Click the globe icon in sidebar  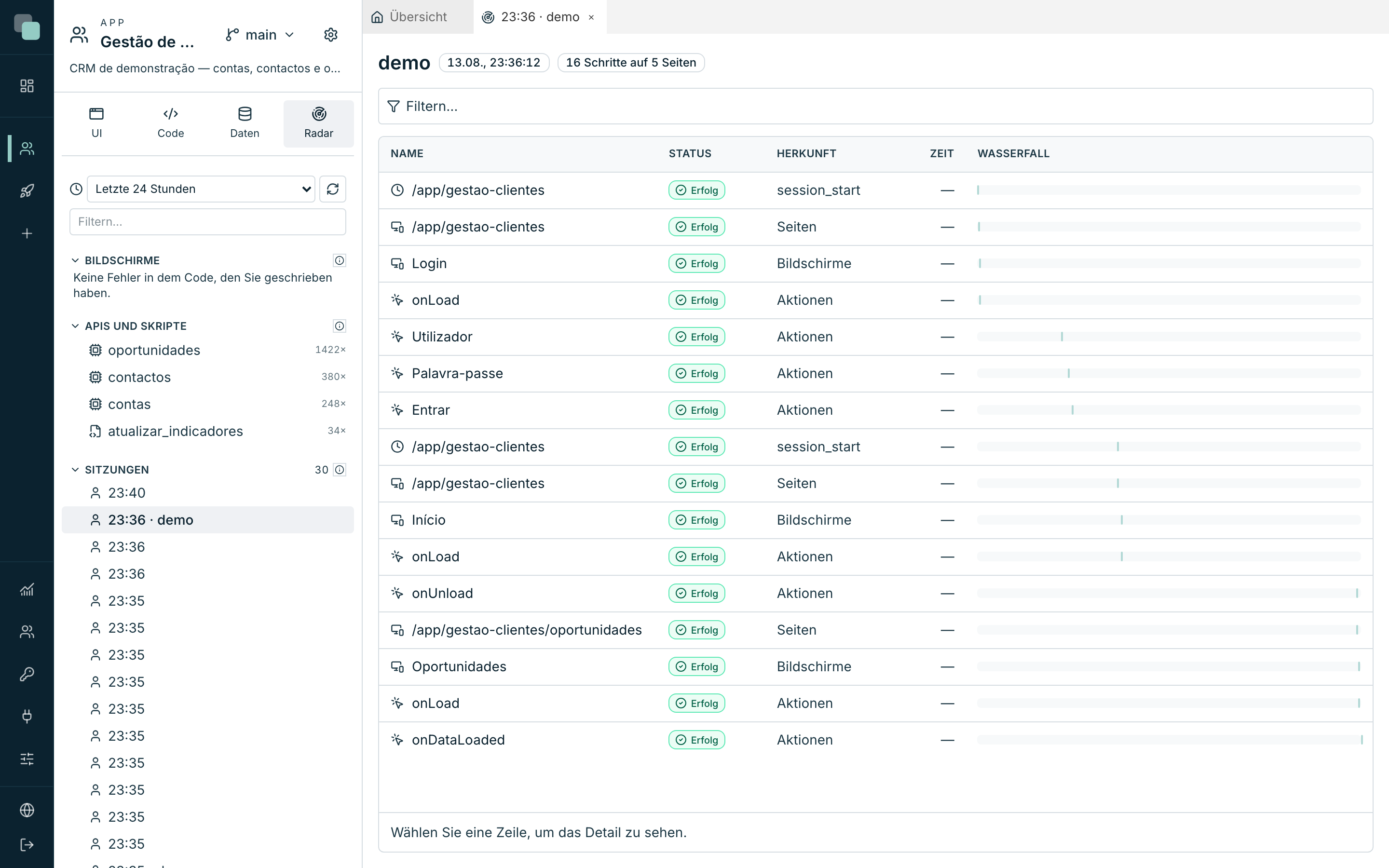[27, 810]
